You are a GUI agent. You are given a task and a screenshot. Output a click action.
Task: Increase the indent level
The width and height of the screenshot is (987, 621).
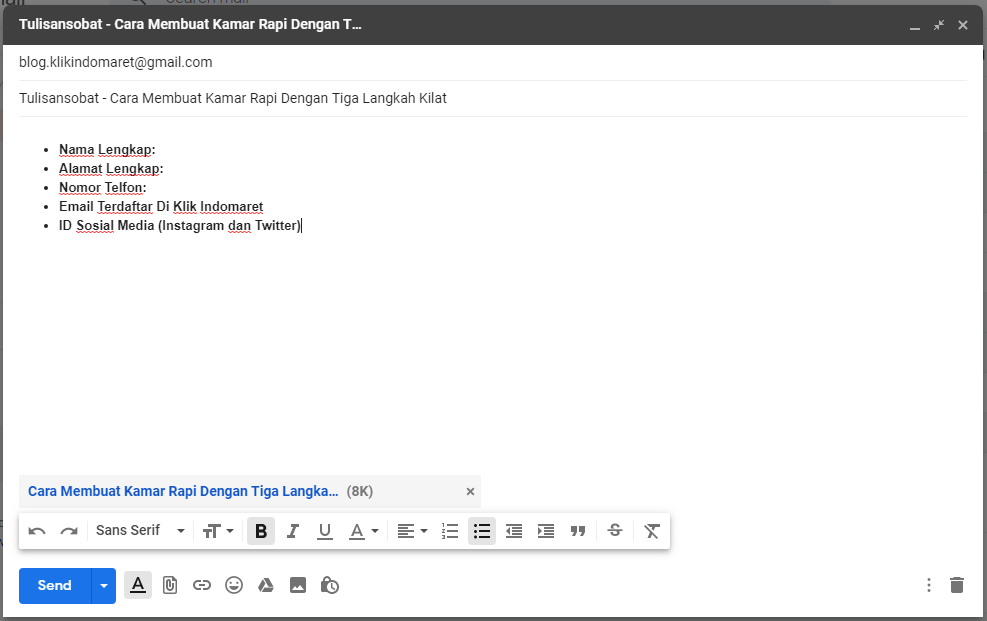[546, 531]
